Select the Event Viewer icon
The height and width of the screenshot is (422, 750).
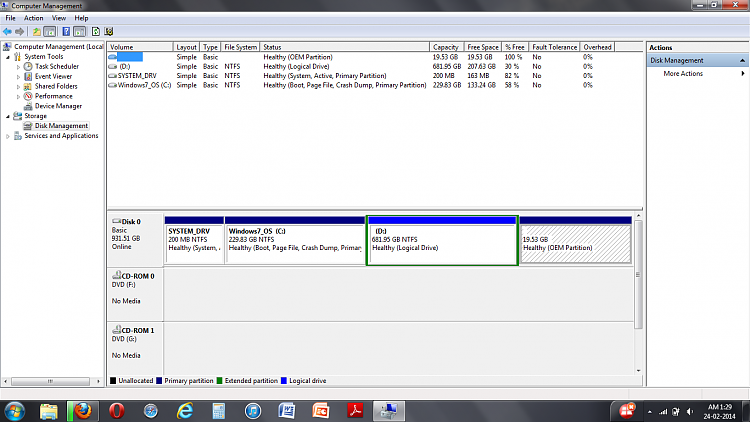[28, 77]
